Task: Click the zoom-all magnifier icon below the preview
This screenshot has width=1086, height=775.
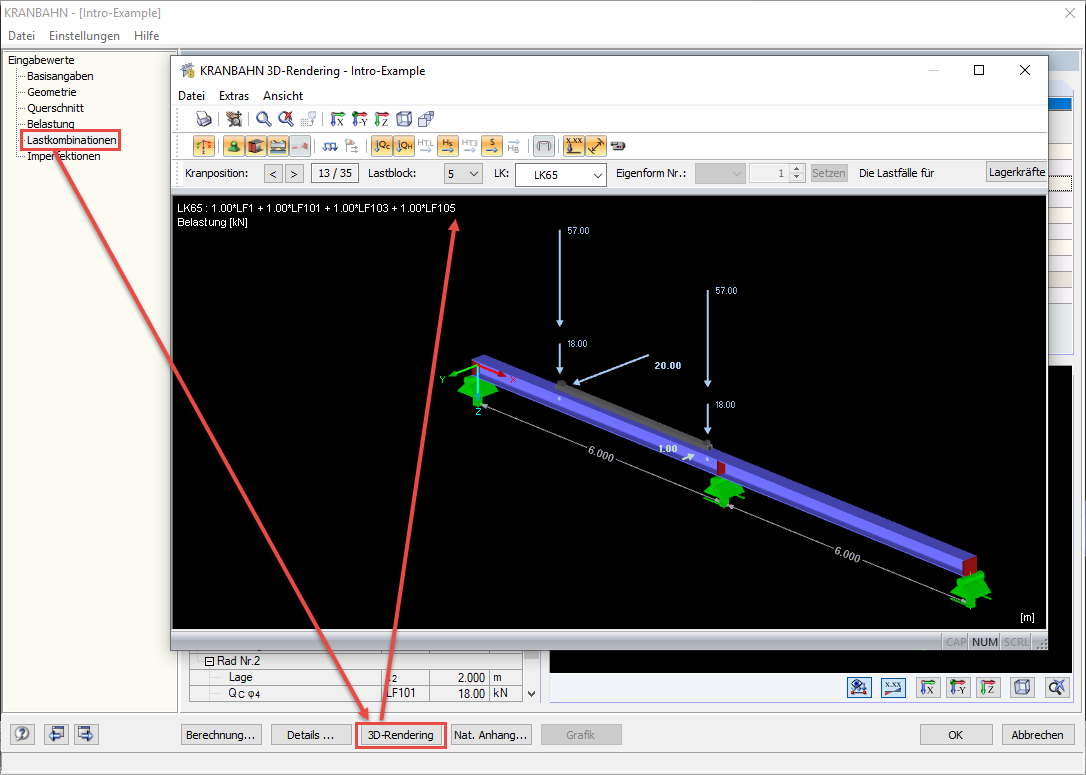Action: [1056, 688]
